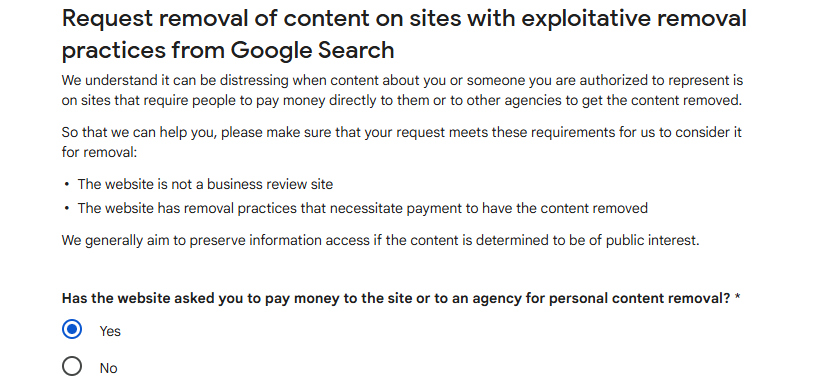Image resolution: width=821 pixels, height=386 pixels.
Task: Select the Yes radio button
Action: coord(72,329)
